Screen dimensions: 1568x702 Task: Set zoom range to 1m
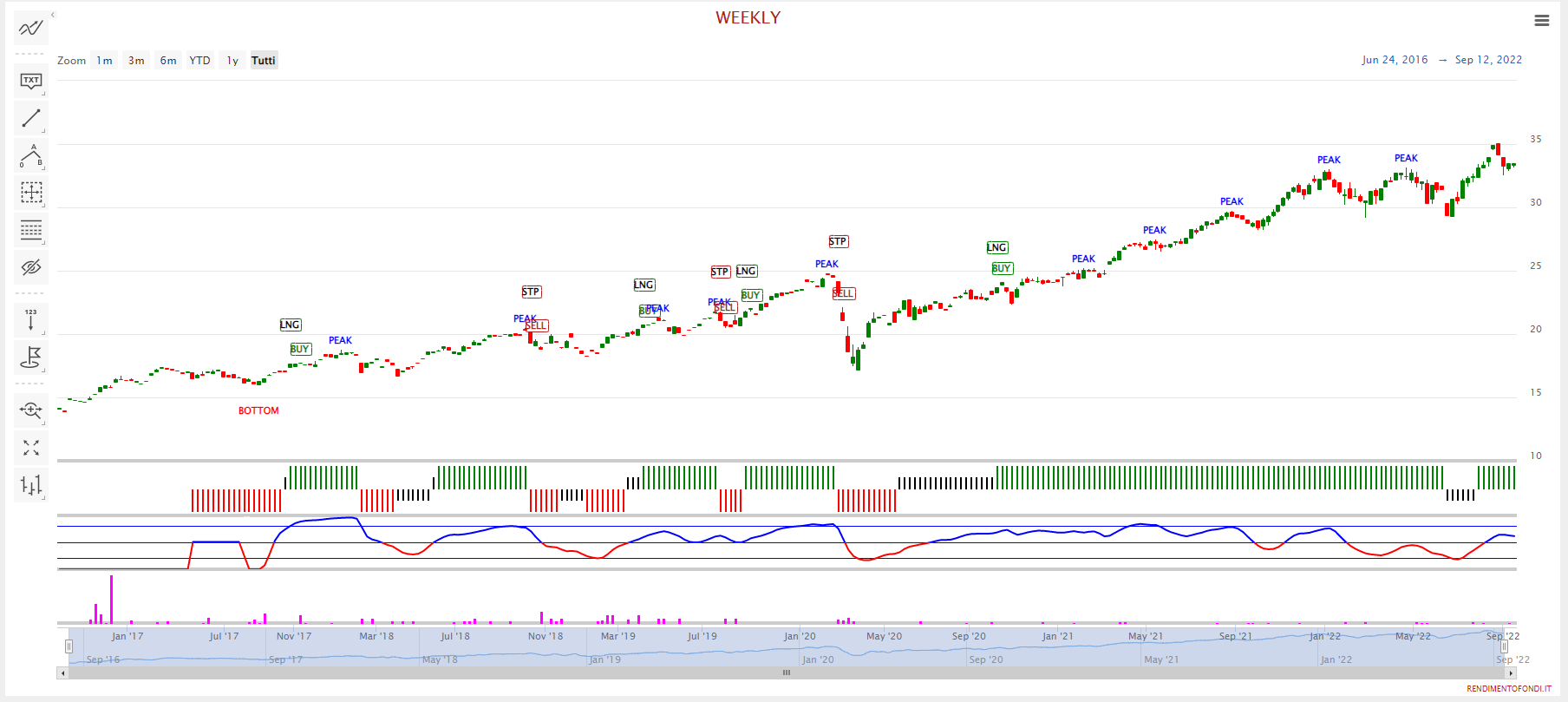coord(104,61)
